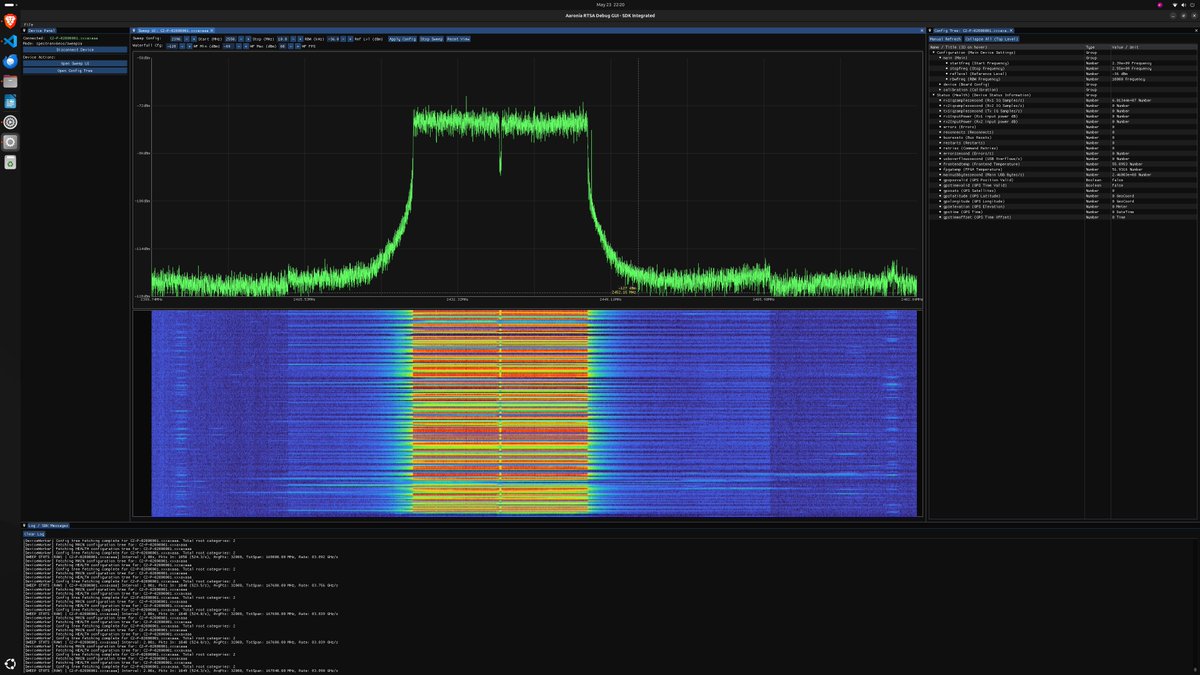Click the Stop (MHz) value field
Viewport: 1200px width, 675px height.
tap(231, 39)
